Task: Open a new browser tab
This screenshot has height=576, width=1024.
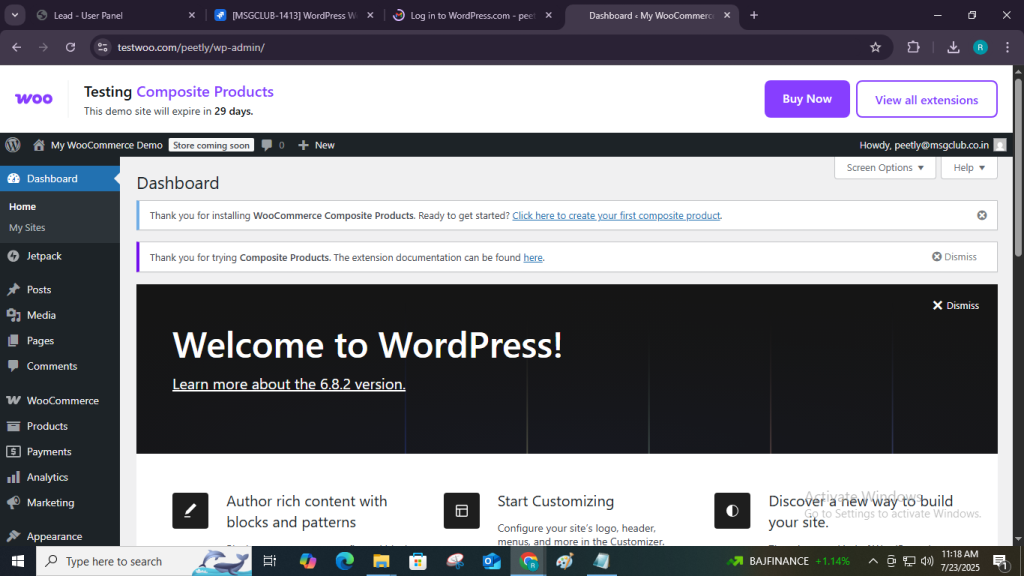Action: click(x=754, y=15)
